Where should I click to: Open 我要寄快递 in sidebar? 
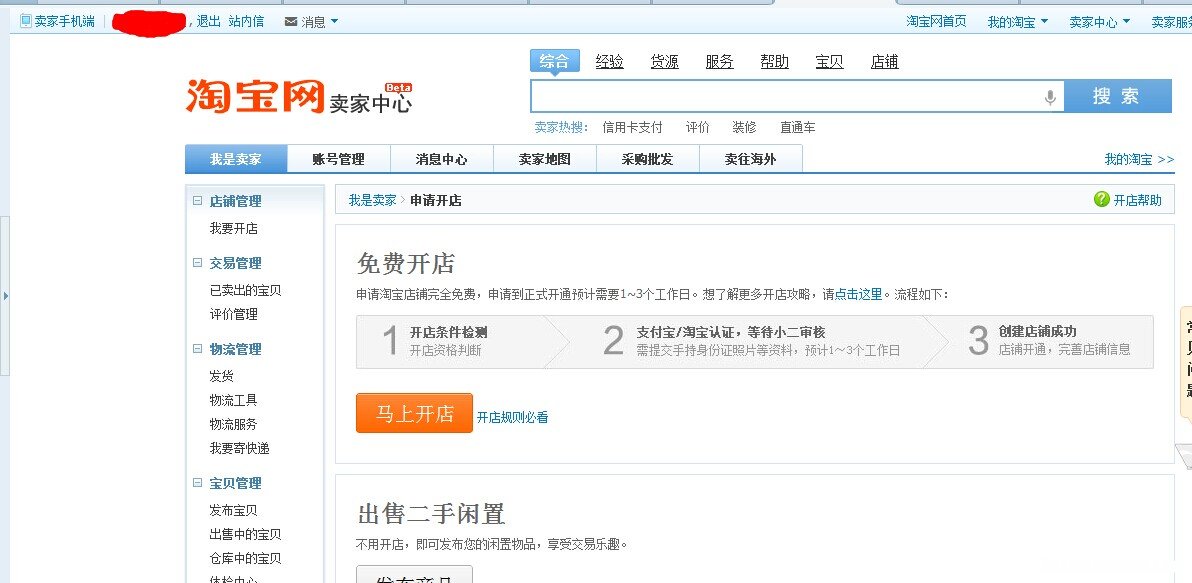239,448
